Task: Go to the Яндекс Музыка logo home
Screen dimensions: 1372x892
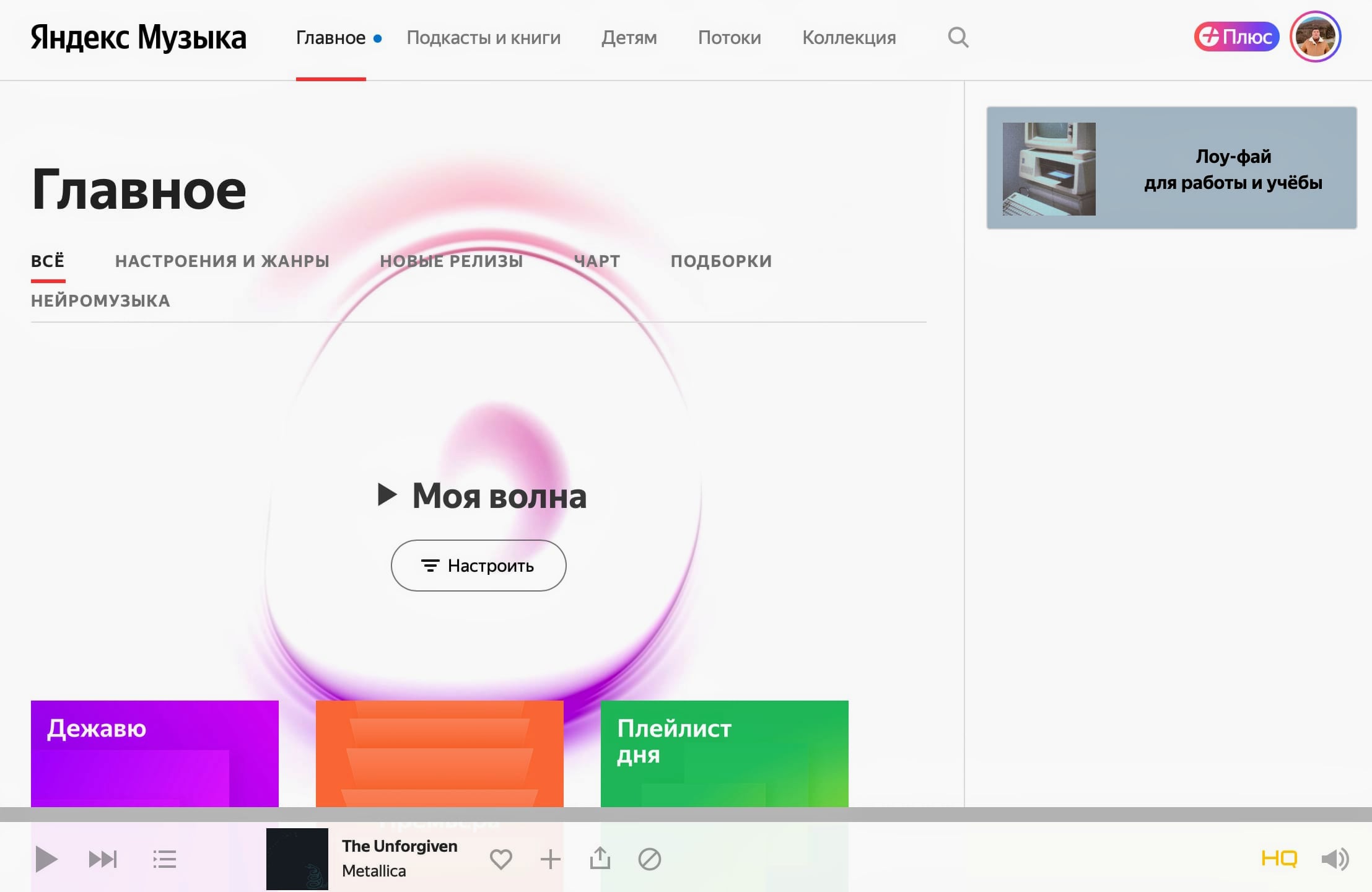Action: [x=138, y=38]
